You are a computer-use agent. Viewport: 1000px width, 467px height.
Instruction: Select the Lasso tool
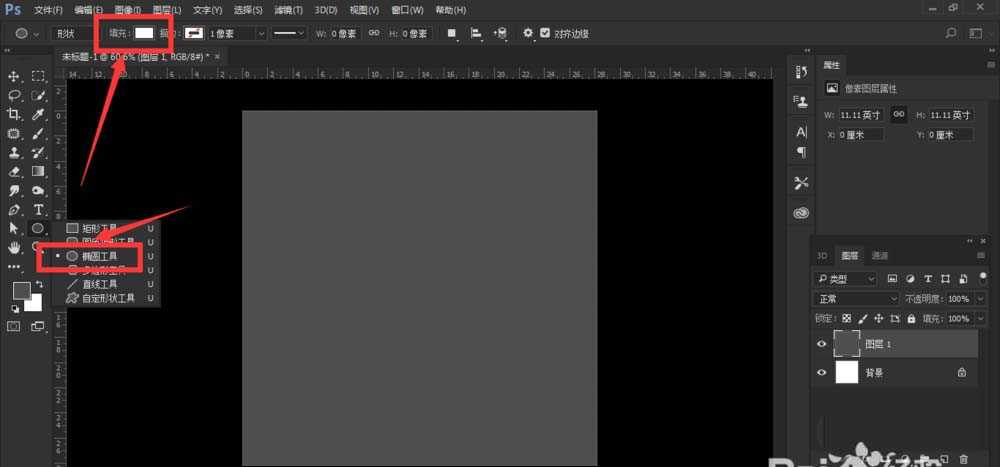coord(15,95)
